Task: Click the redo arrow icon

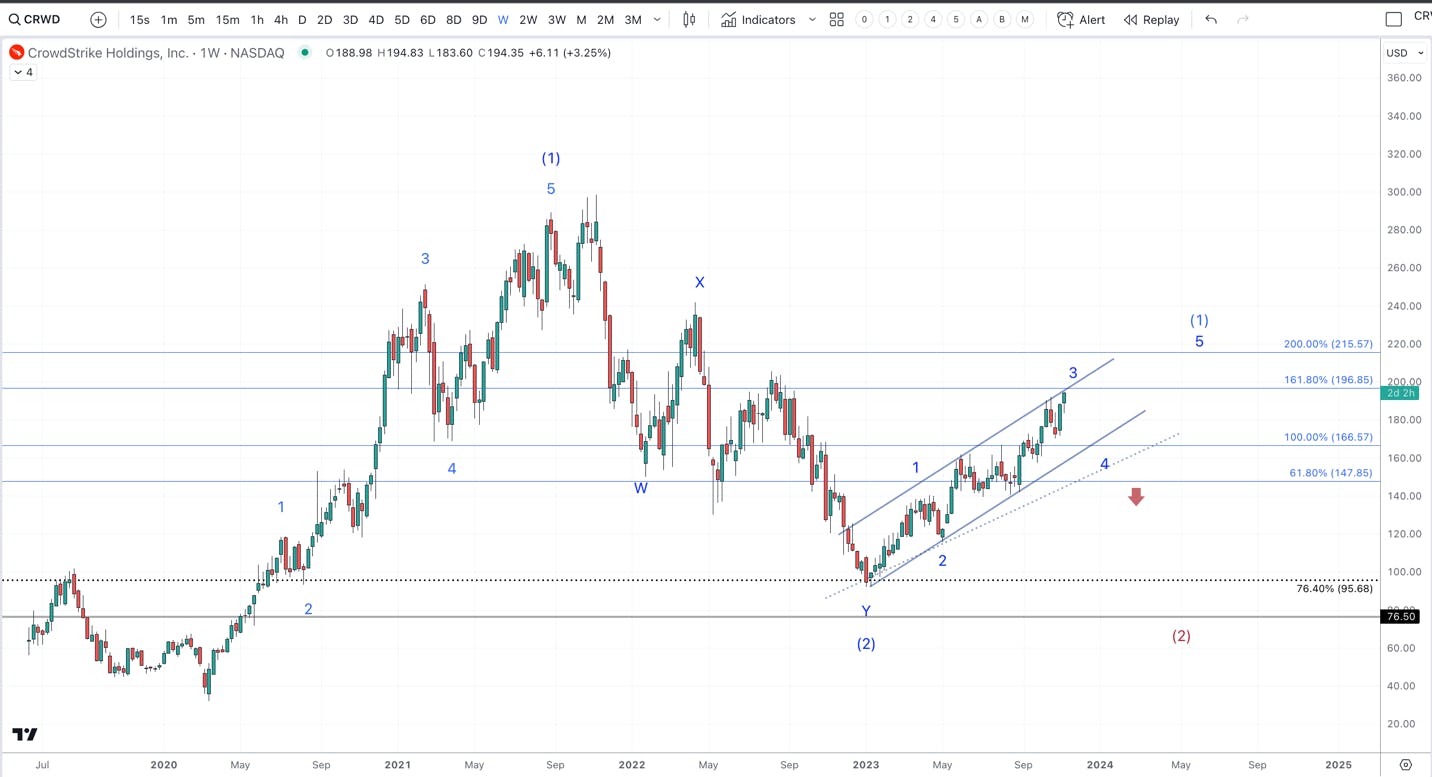Action: [1243, 19]
